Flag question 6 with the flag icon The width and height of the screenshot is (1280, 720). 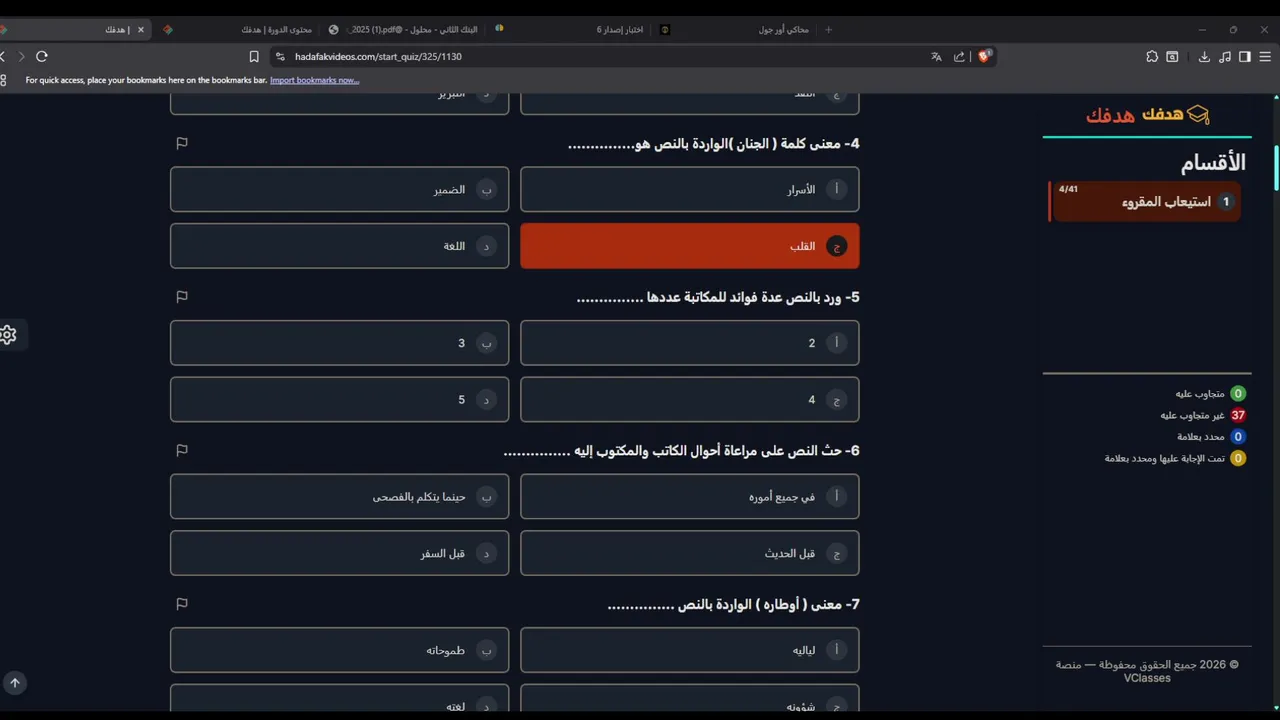pos(182,450)
